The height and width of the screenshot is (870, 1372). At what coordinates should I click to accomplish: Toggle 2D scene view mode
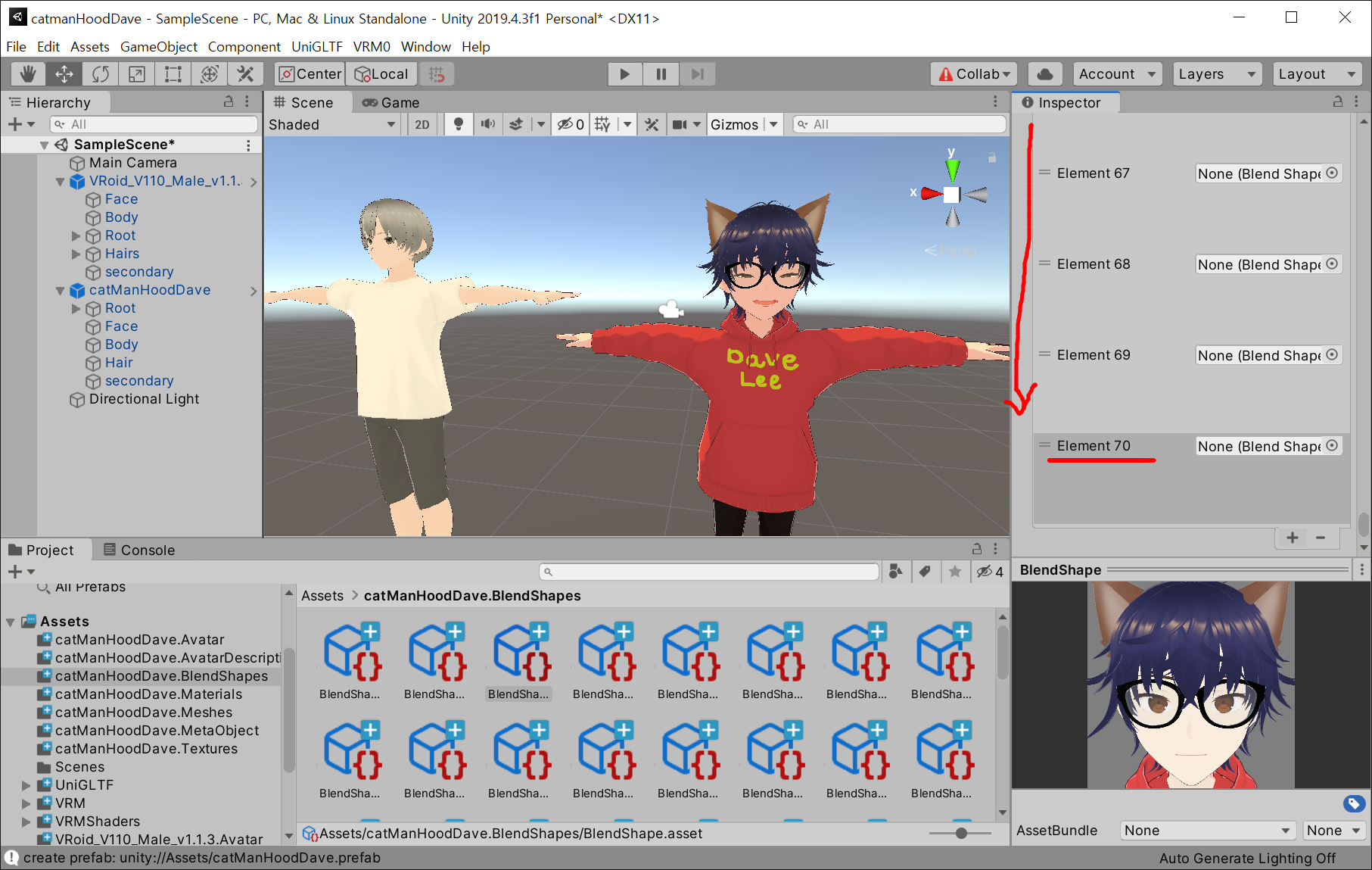(x=422, y=125)
